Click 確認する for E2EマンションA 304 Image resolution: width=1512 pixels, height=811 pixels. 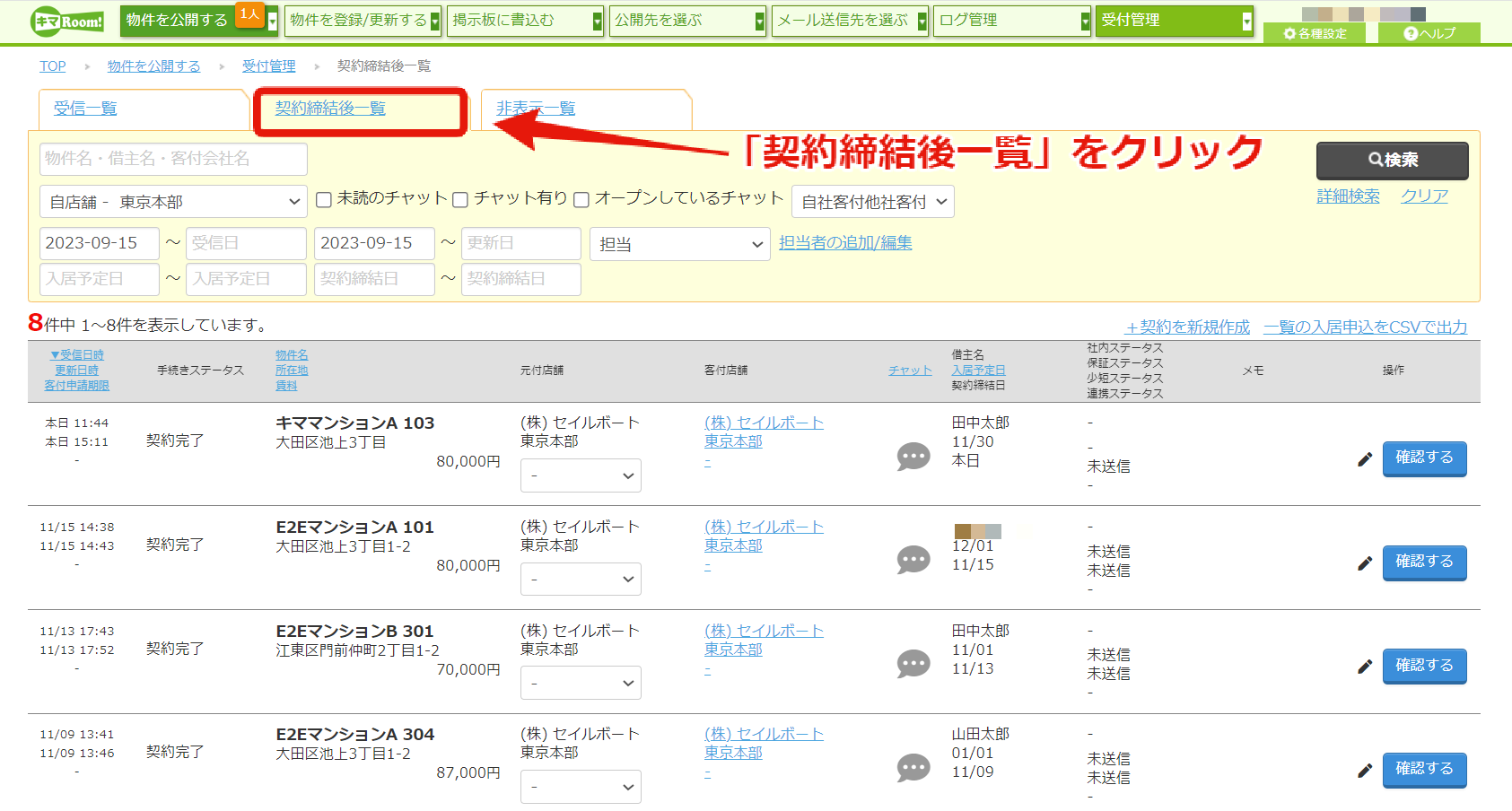pyautogui.click(x=1424, y=770)
